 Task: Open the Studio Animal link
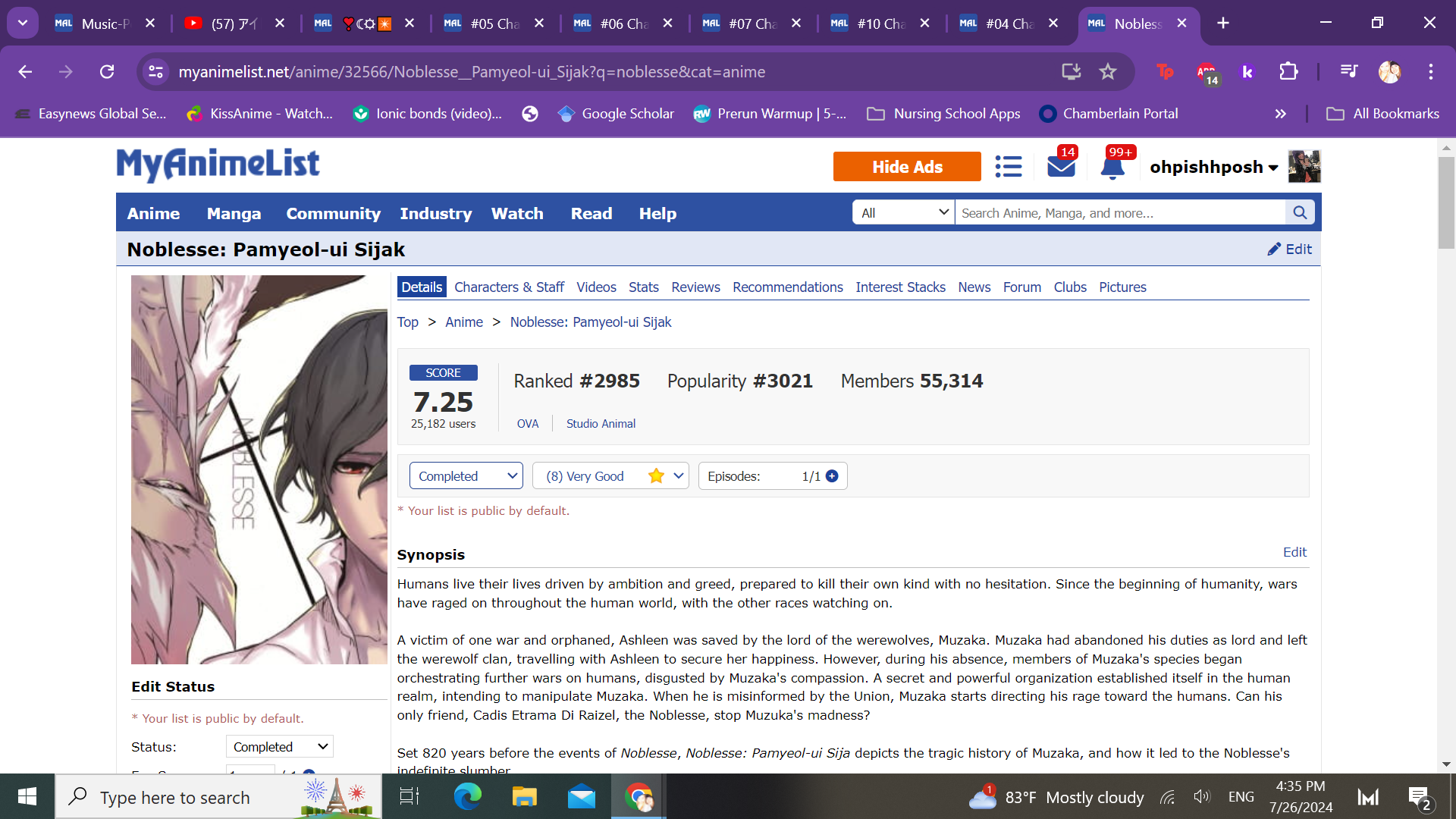601,424
